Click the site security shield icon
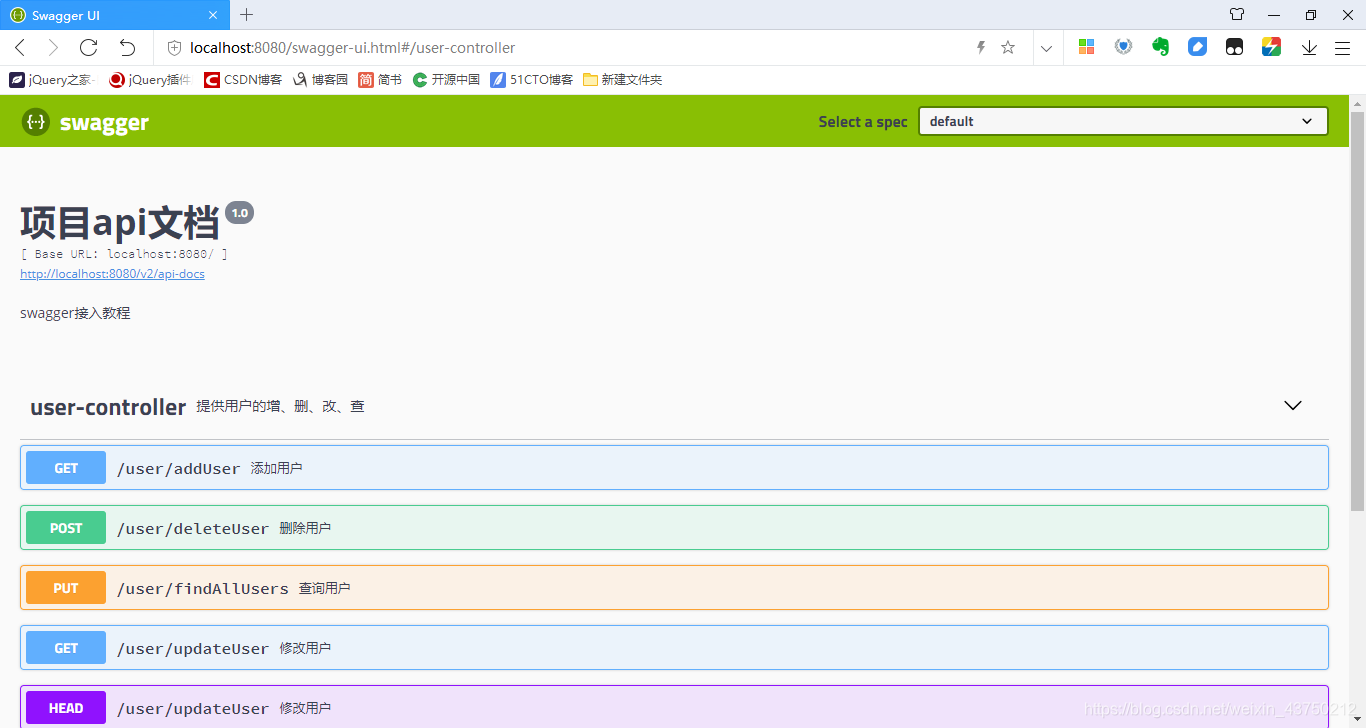This screenshot has width=1366, height=728. point(174,48)
